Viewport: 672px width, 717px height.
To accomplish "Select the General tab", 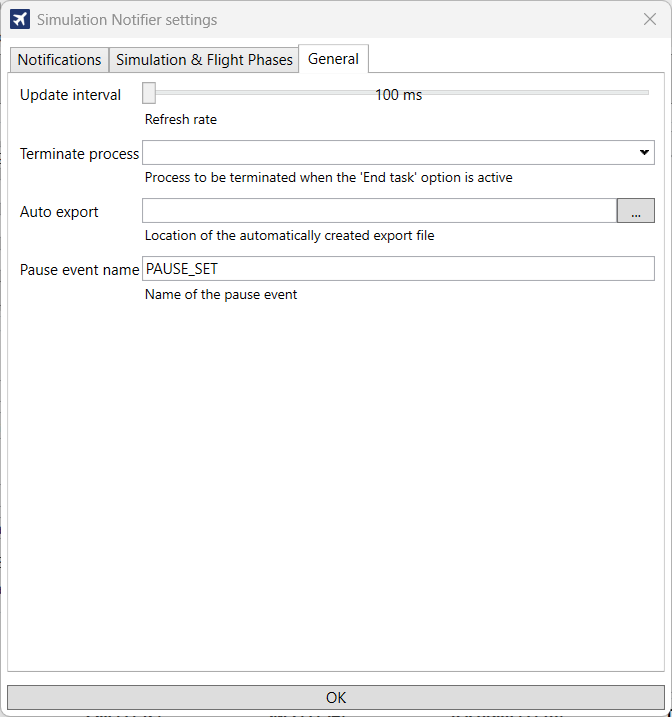I will click(x=333, y=59).
